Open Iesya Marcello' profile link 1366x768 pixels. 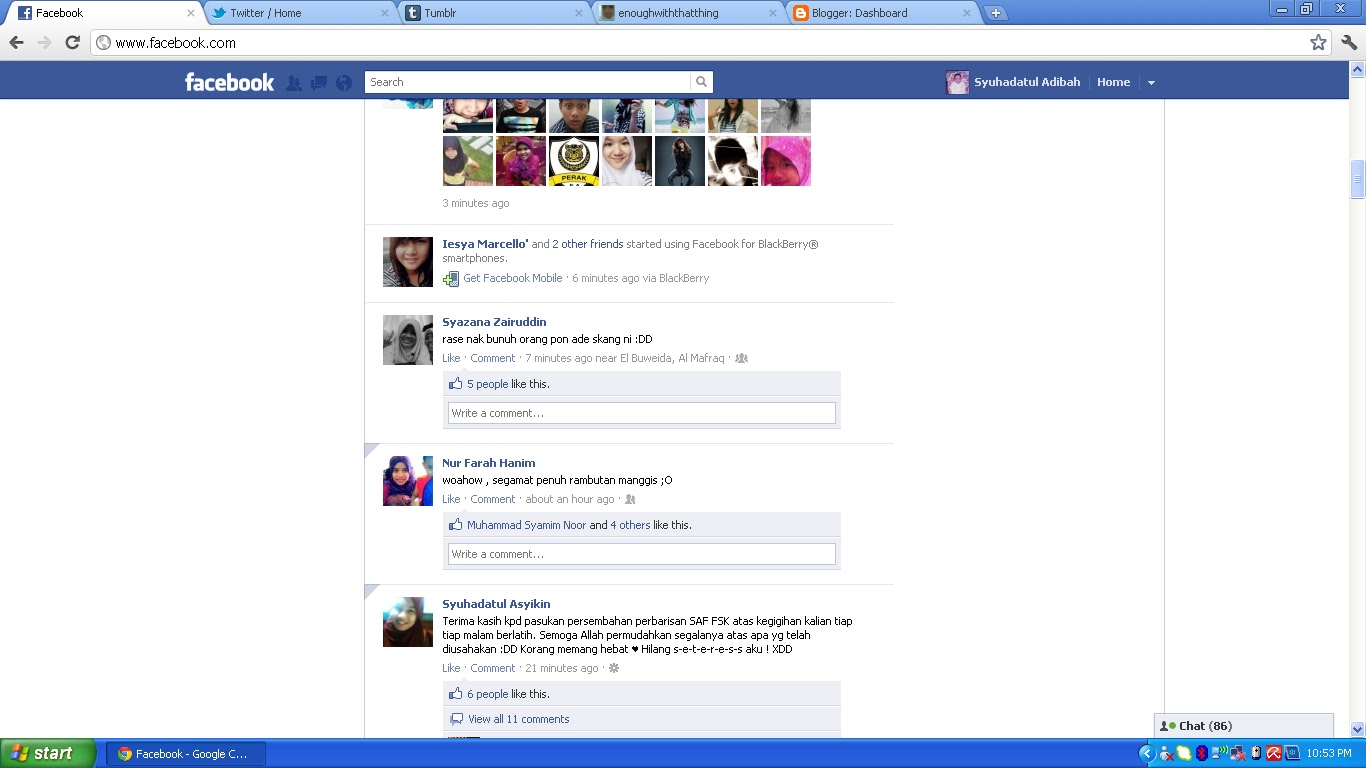485,244
